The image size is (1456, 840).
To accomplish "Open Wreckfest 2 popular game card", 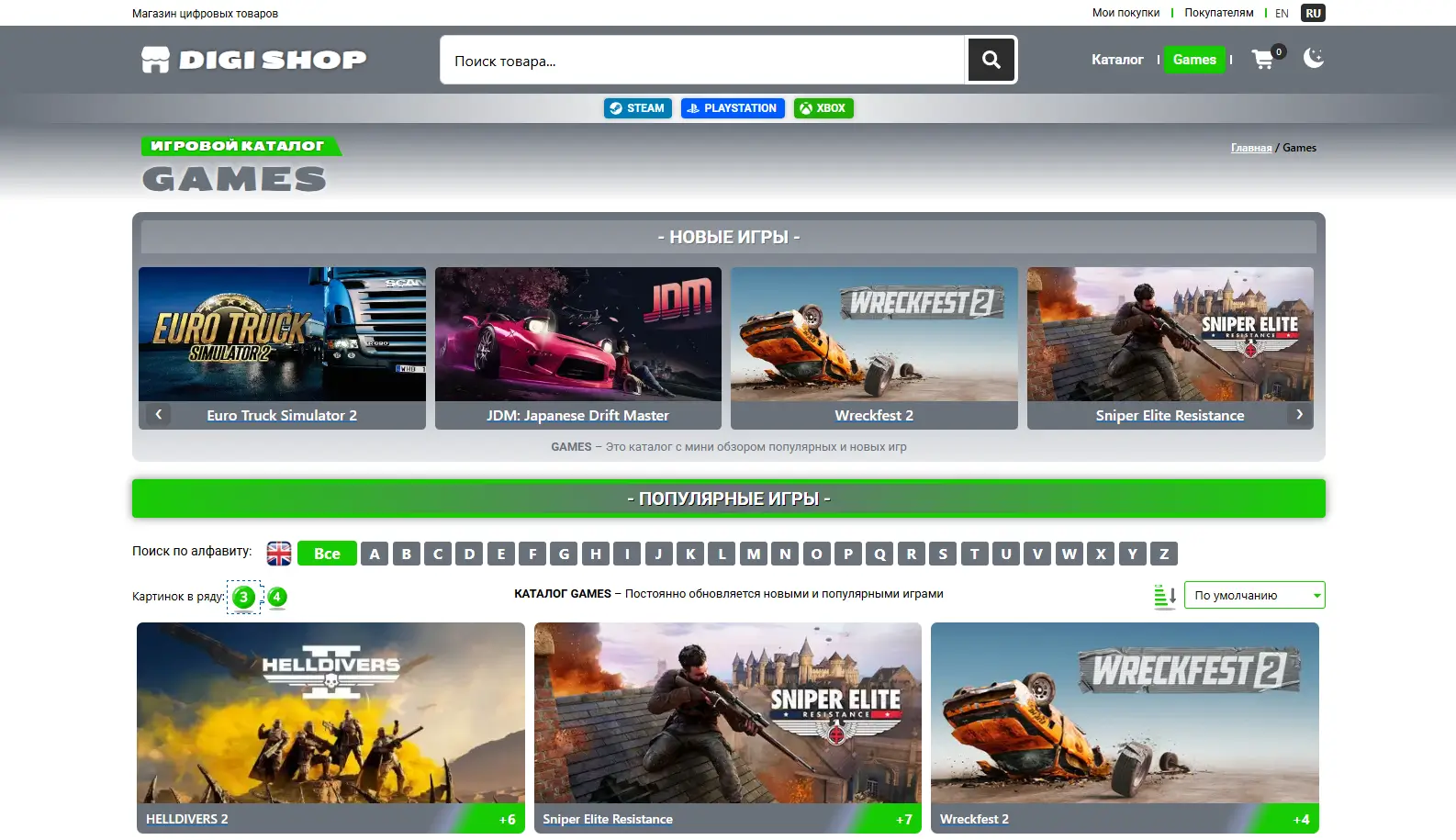I will click(x=1125, y=728).
